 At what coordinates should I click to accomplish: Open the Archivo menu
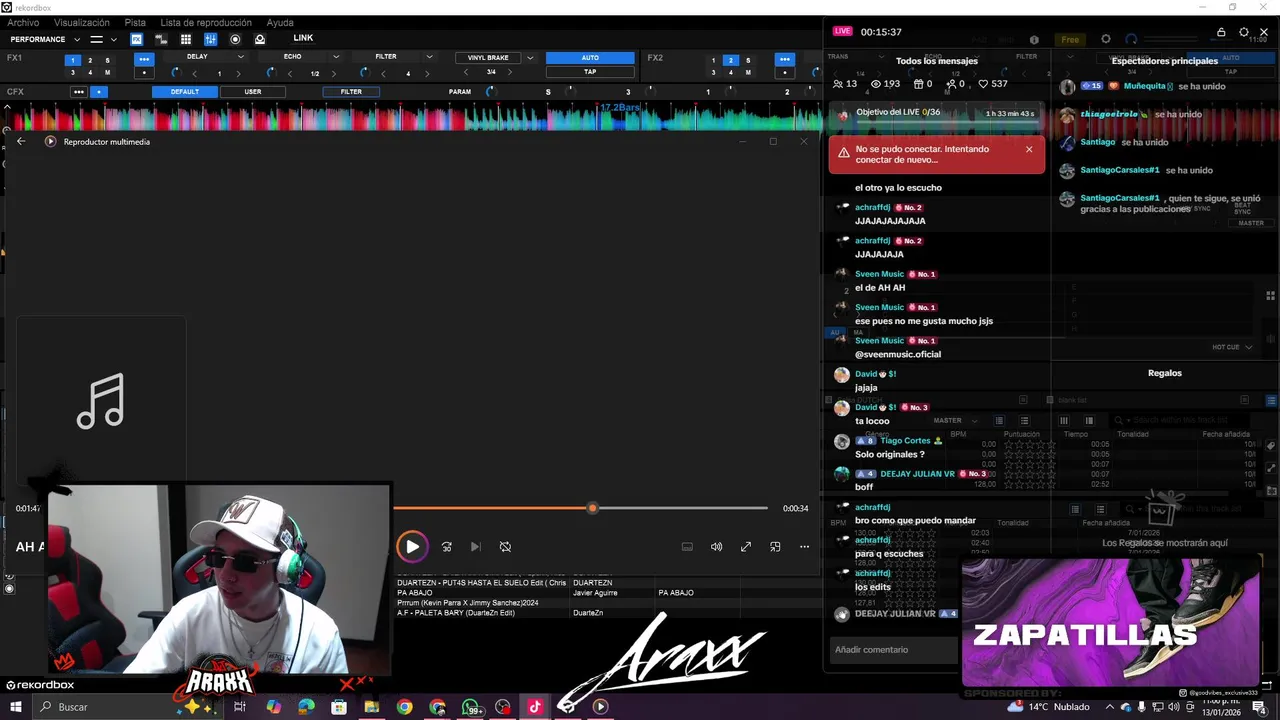point(23,23)
